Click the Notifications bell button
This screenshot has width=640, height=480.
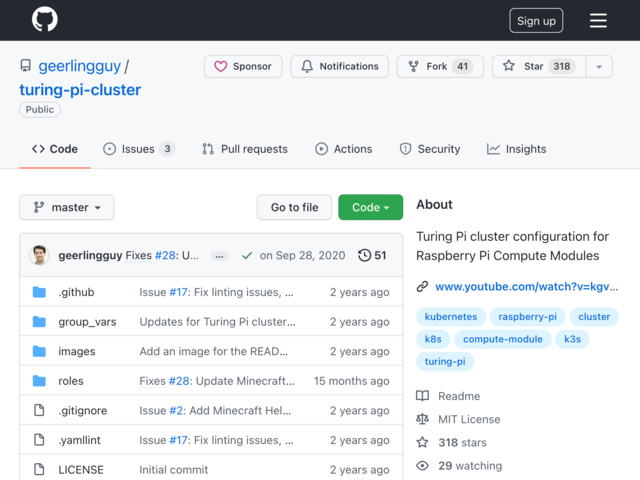(340, 66)
